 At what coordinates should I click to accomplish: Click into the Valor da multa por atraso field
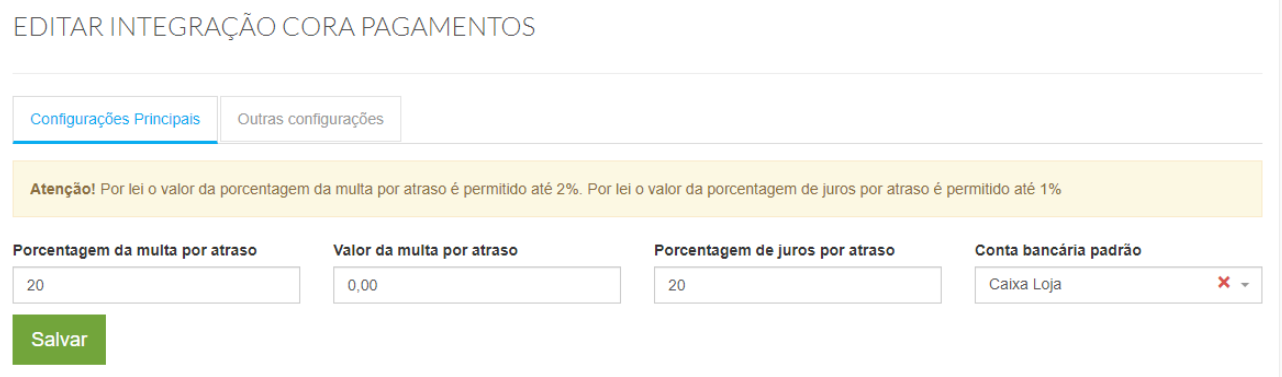coord(477,285)
